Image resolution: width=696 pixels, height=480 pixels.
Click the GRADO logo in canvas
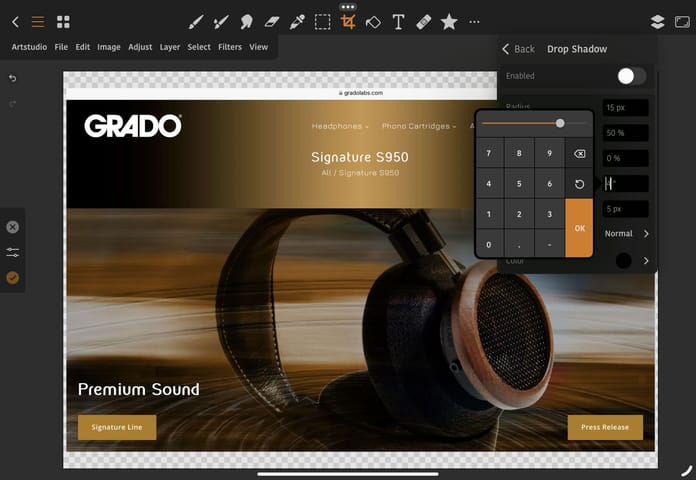(x=133, y=126)
